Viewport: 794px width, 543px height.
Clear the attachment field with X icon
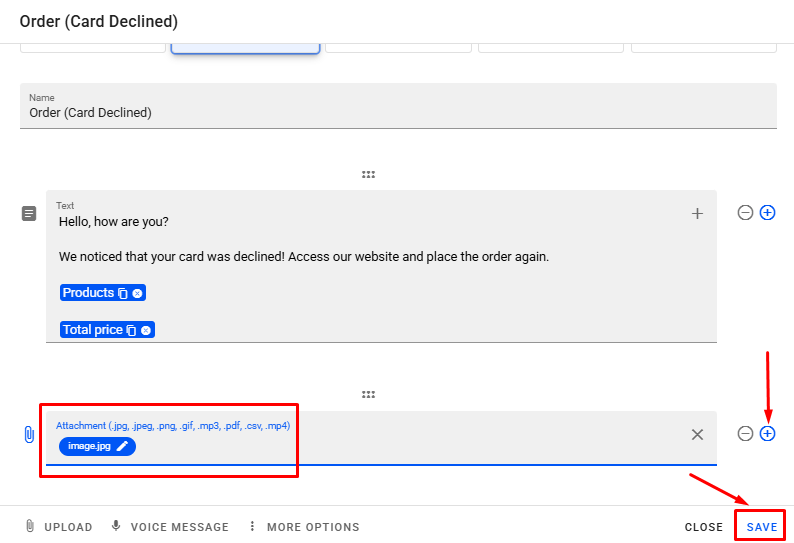697,434
